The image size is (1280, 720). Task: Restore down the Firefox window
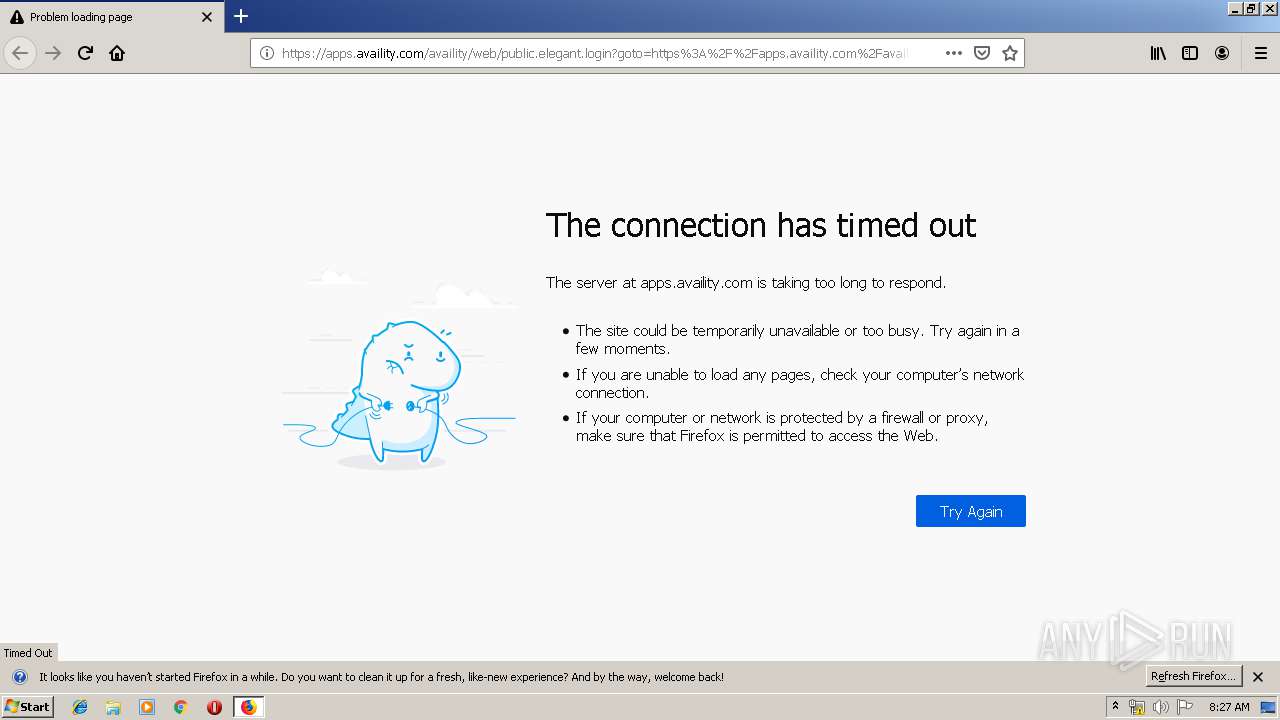pos(1251,8)
